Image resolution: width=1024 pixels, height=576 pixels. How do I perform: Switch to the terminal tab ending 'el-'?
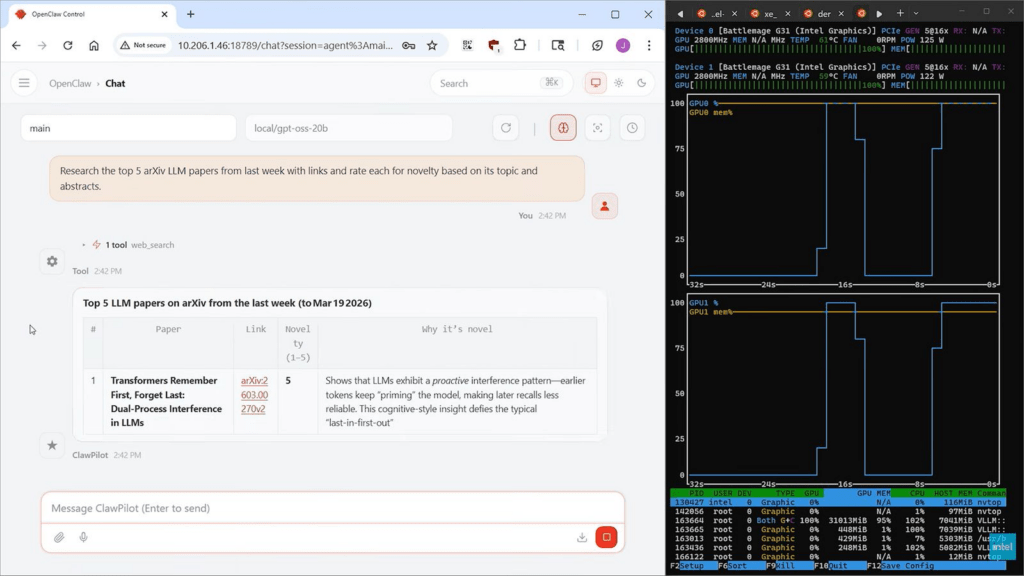click(716, 13)
